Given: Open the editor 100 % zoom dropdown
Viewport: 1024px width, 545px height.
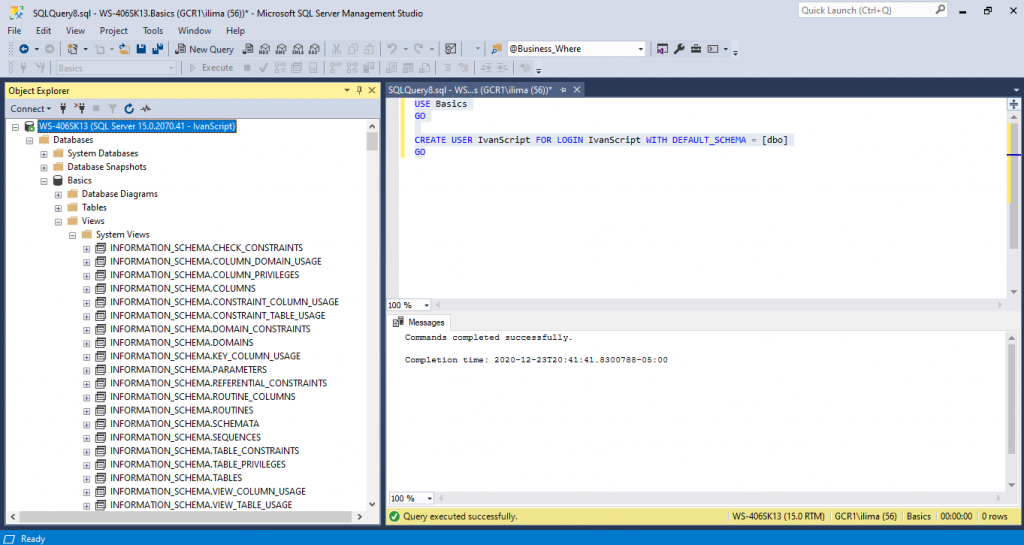Looking at the screenshot, I should (x=426, y=305).
